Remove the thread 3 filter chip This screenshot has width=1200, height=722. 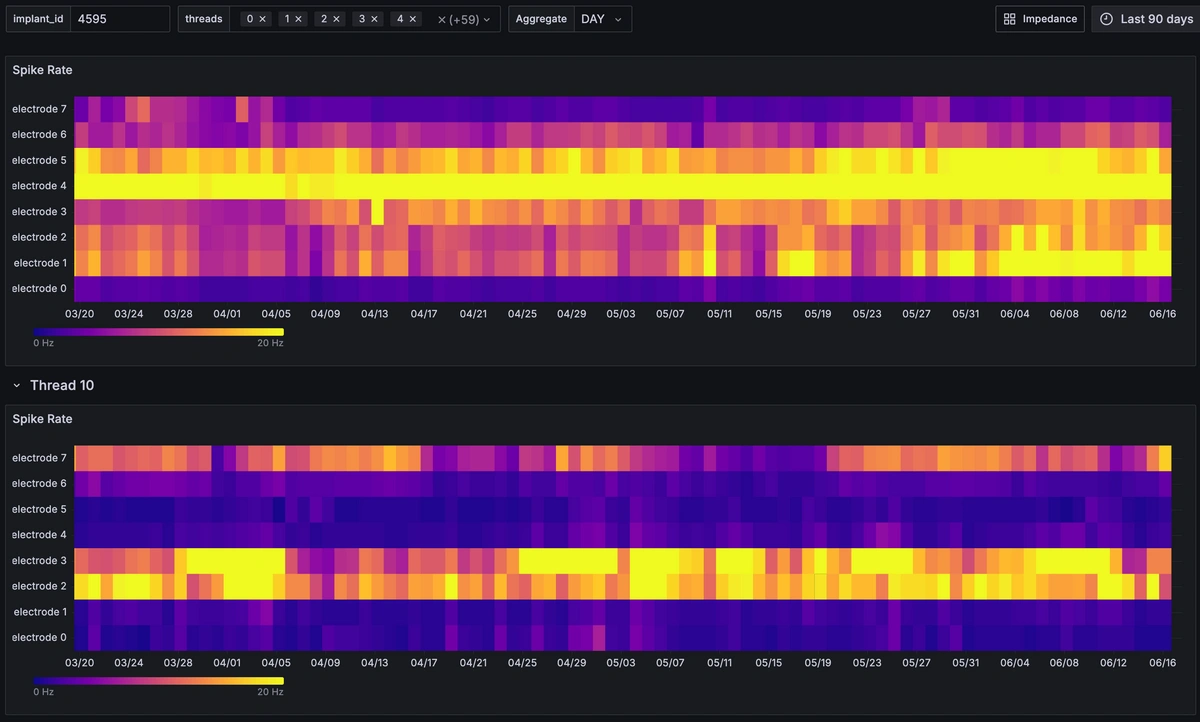pos(374,18)
